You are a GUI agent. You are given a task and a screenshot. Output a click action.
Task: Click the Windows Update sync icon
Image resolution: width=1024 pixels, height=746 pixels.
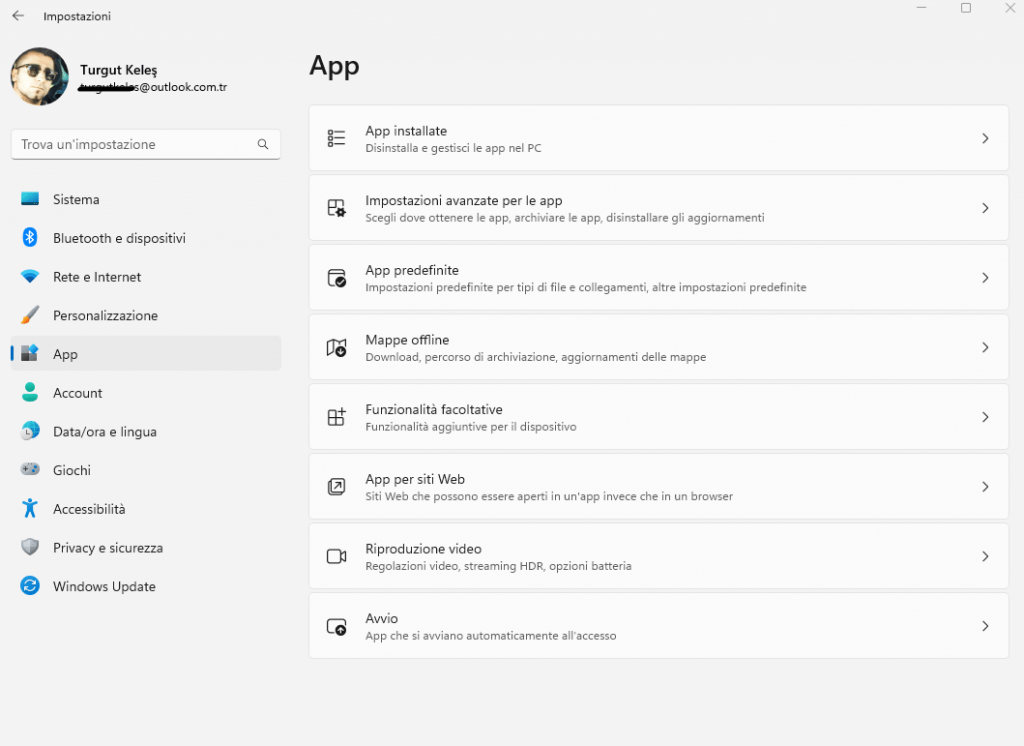[30, 587]
